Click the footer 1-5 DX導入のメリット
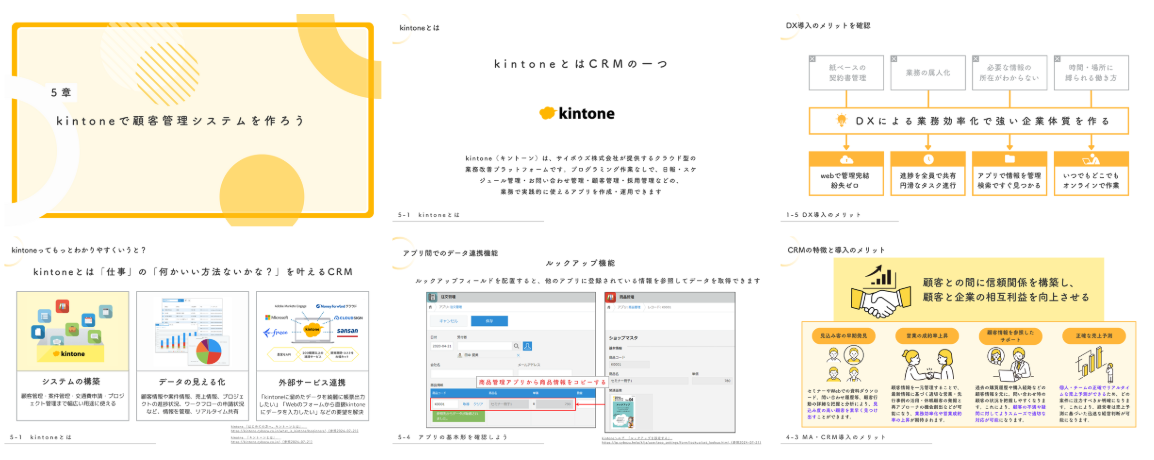The image size is (1154, 460). (x=823, y=215)
